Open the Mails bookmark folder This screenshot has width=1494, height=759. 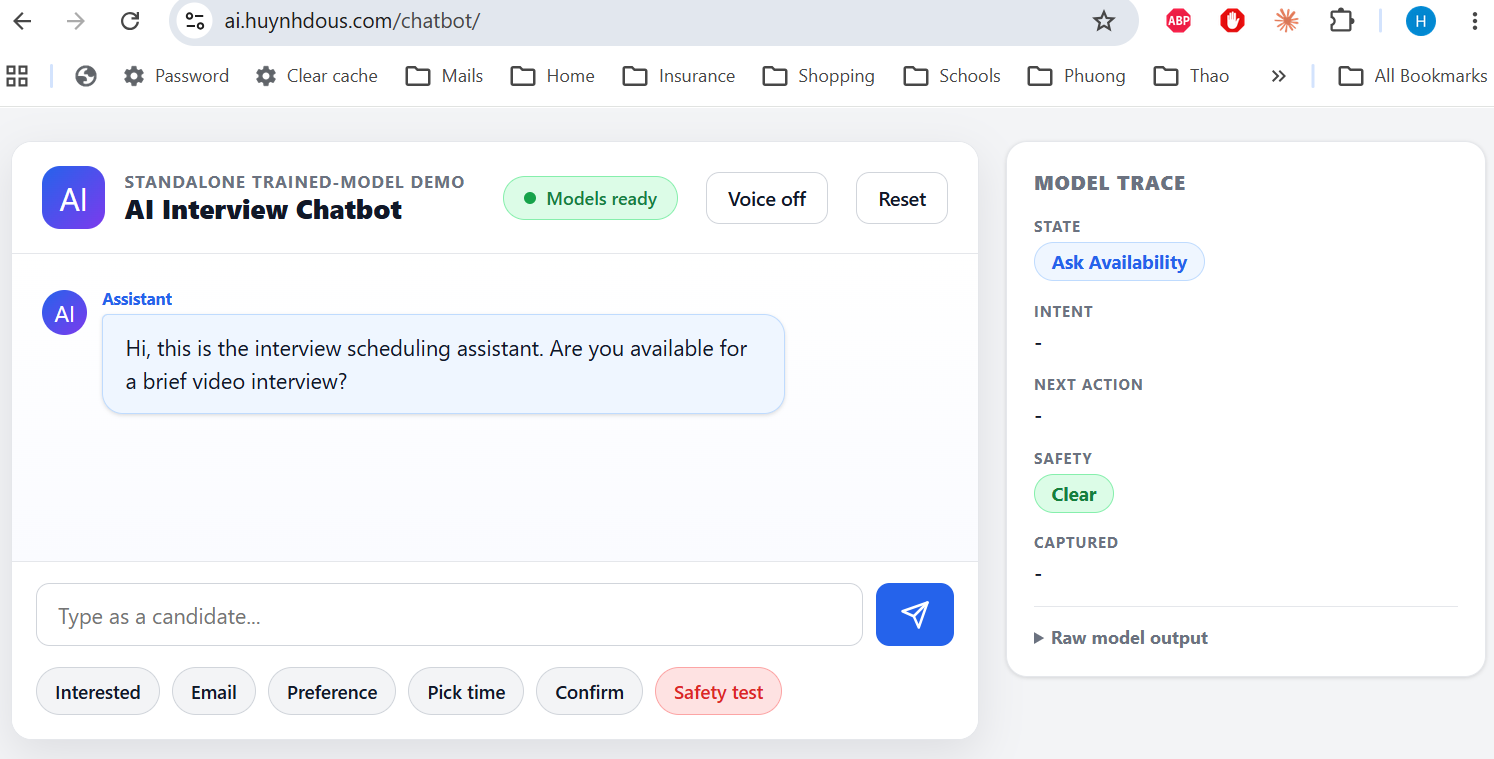[x=444, y=76]
